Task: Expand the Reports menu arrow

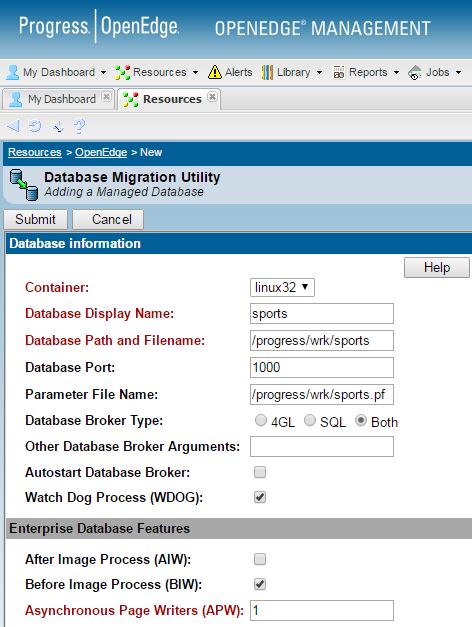Action: pos(396,73)
